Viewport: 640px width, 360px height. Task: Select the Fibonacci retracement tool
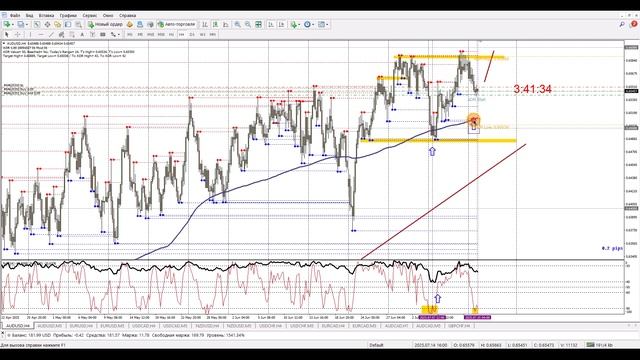pos(72,35)
